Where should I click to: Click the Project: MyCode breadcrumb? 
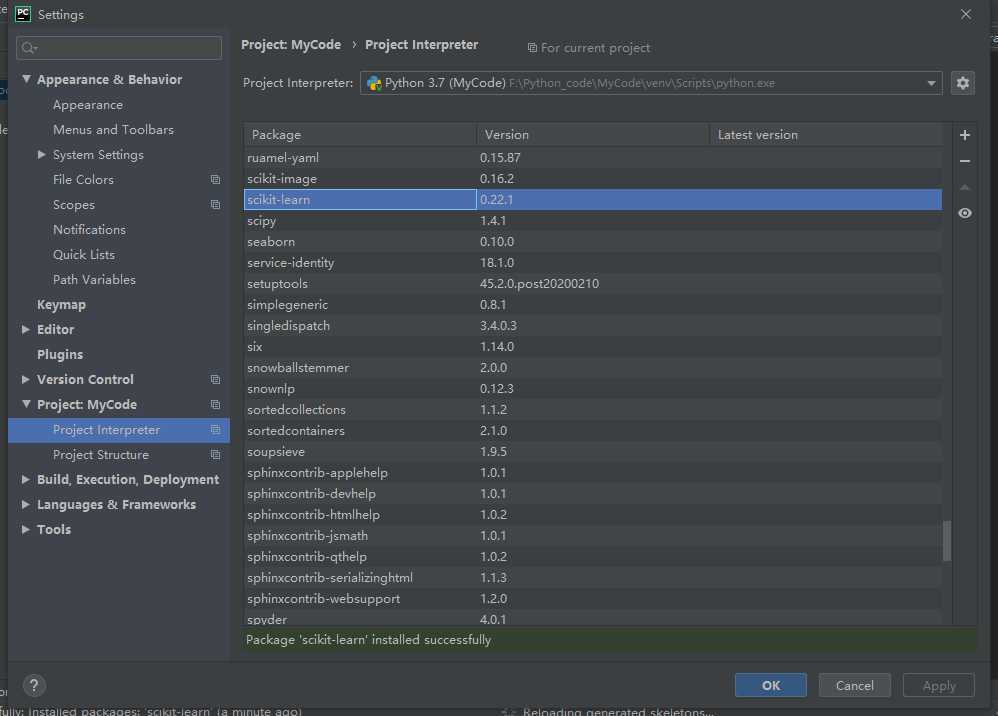(x=291, y=45)
